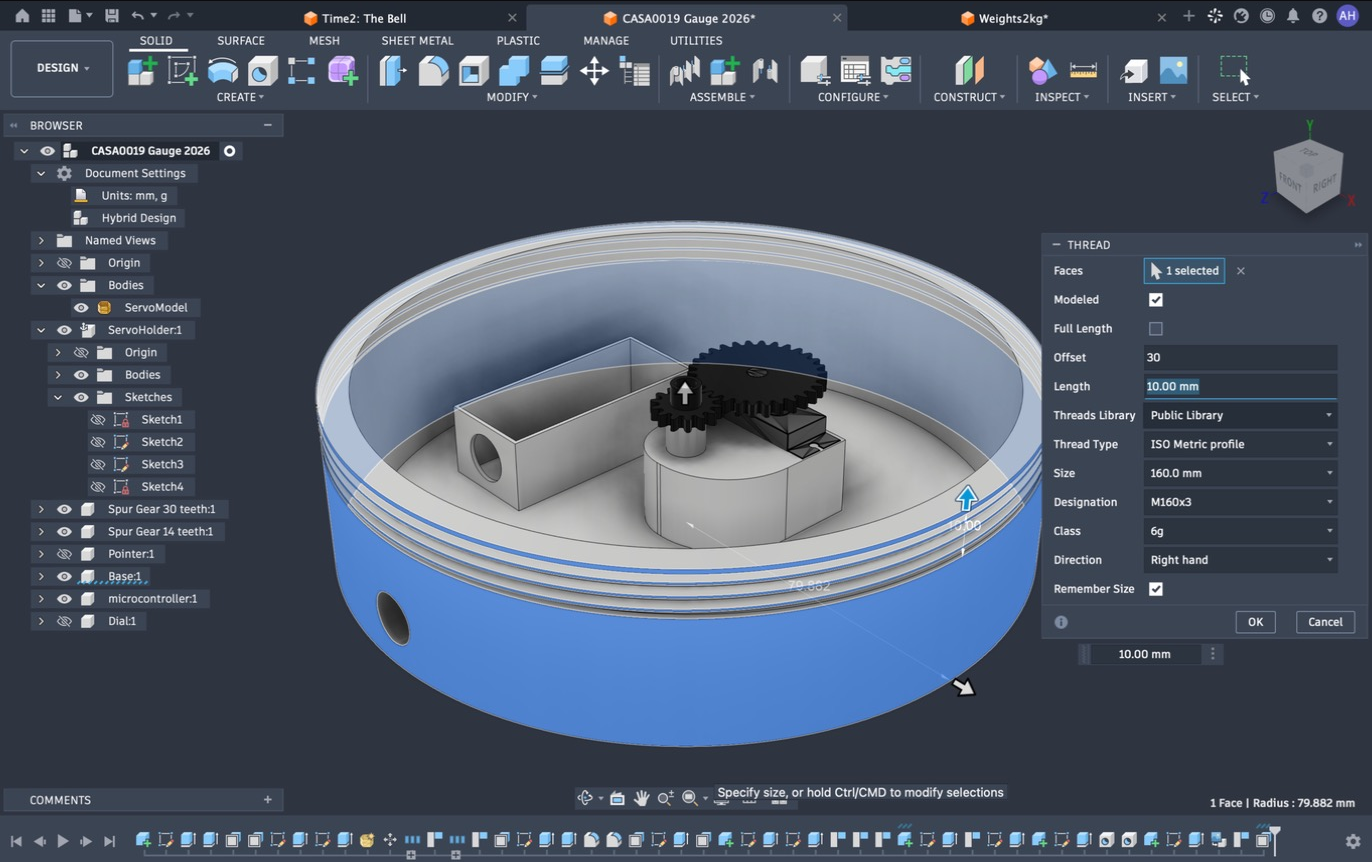The height and width of the screenshot is (862, 1372).
Task: Confirm the thread with OK
Action: tap(1255, 622)
